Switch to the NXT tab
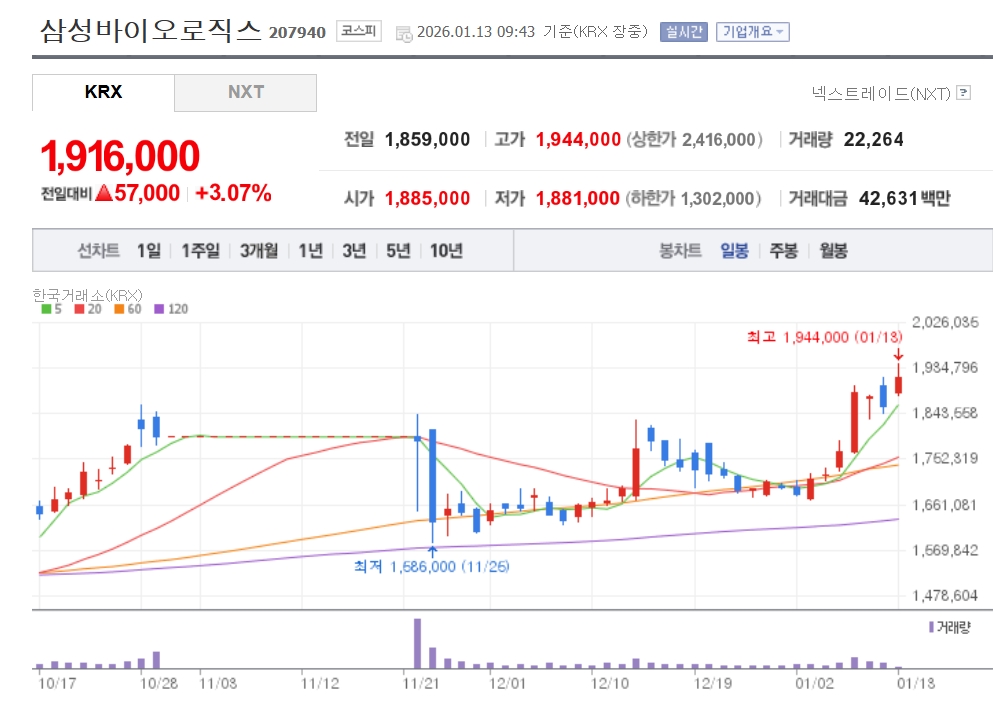The image size is (993, 718). [246, 92]
